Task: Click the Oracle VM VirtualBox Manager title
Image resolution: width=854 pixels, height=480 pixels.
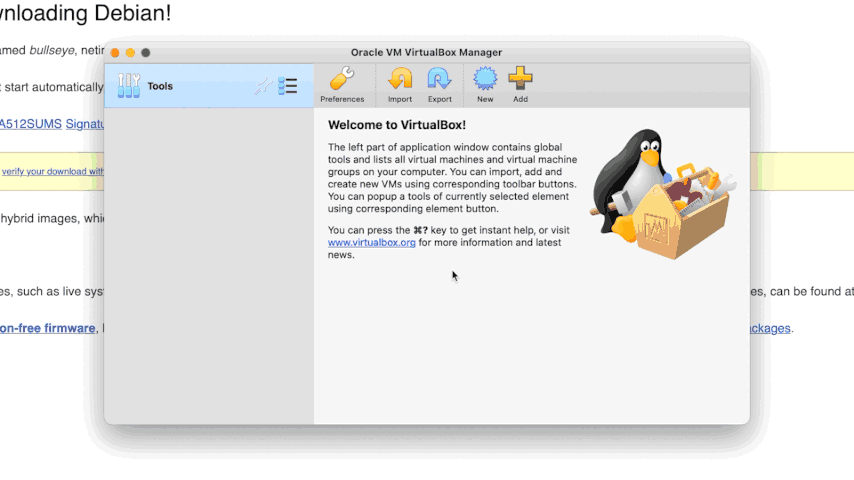Action: pyautogui.click(x=426, y=53)
